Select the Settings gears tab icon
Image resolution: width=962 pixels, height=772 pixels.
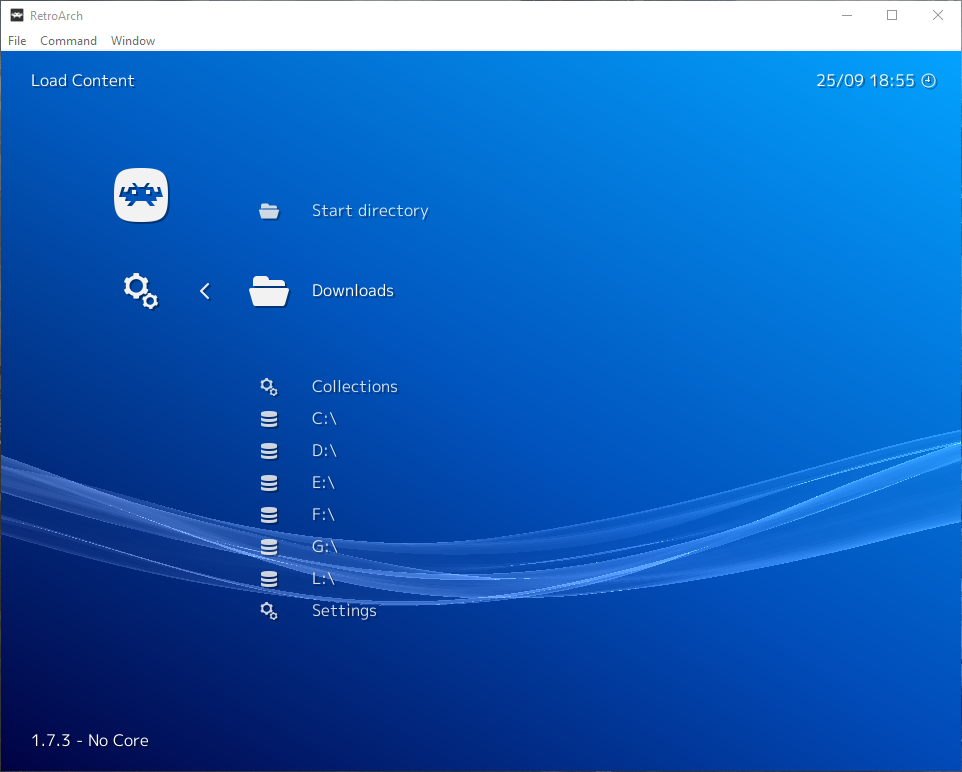point(141,291)
